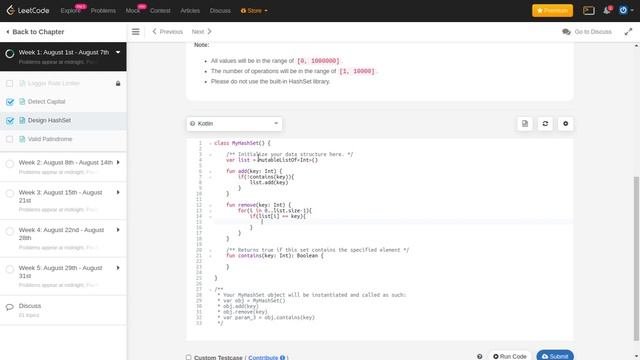
Task: Select Week 3 progress circle
Action: tap(10, 193)
